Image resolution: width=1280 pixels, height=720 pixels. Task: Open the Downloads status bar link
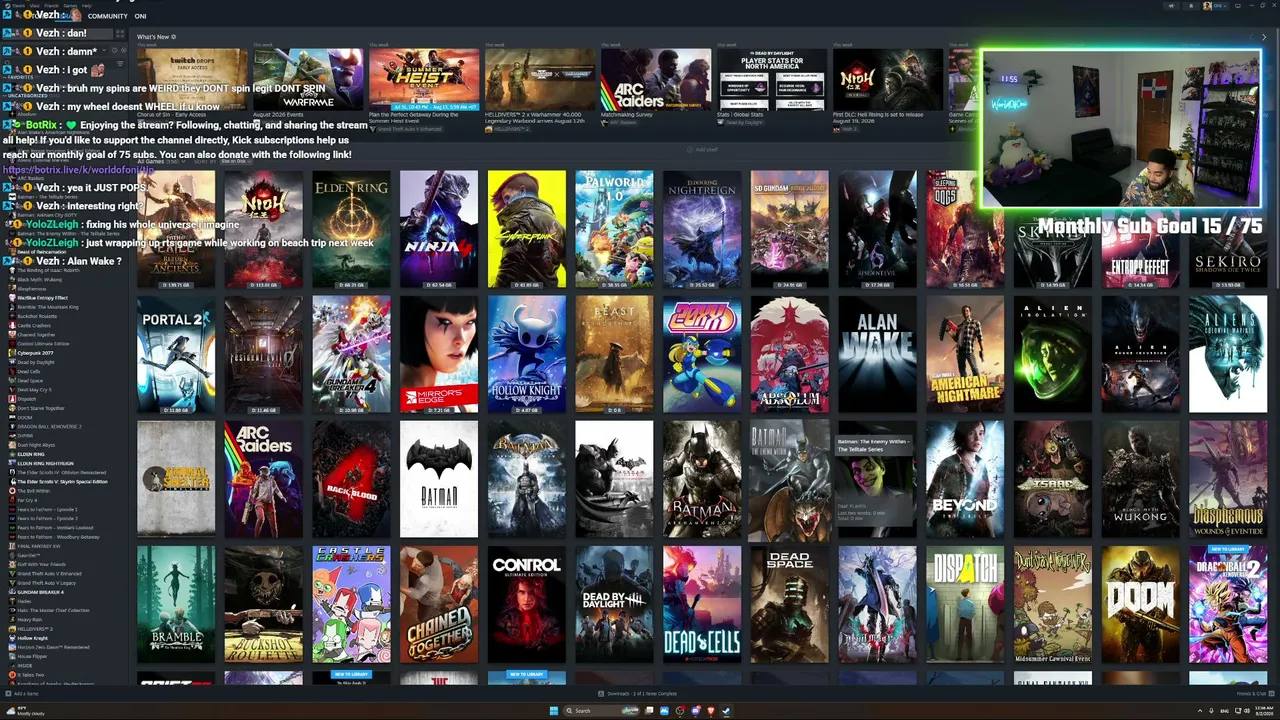tap(639, 693)
